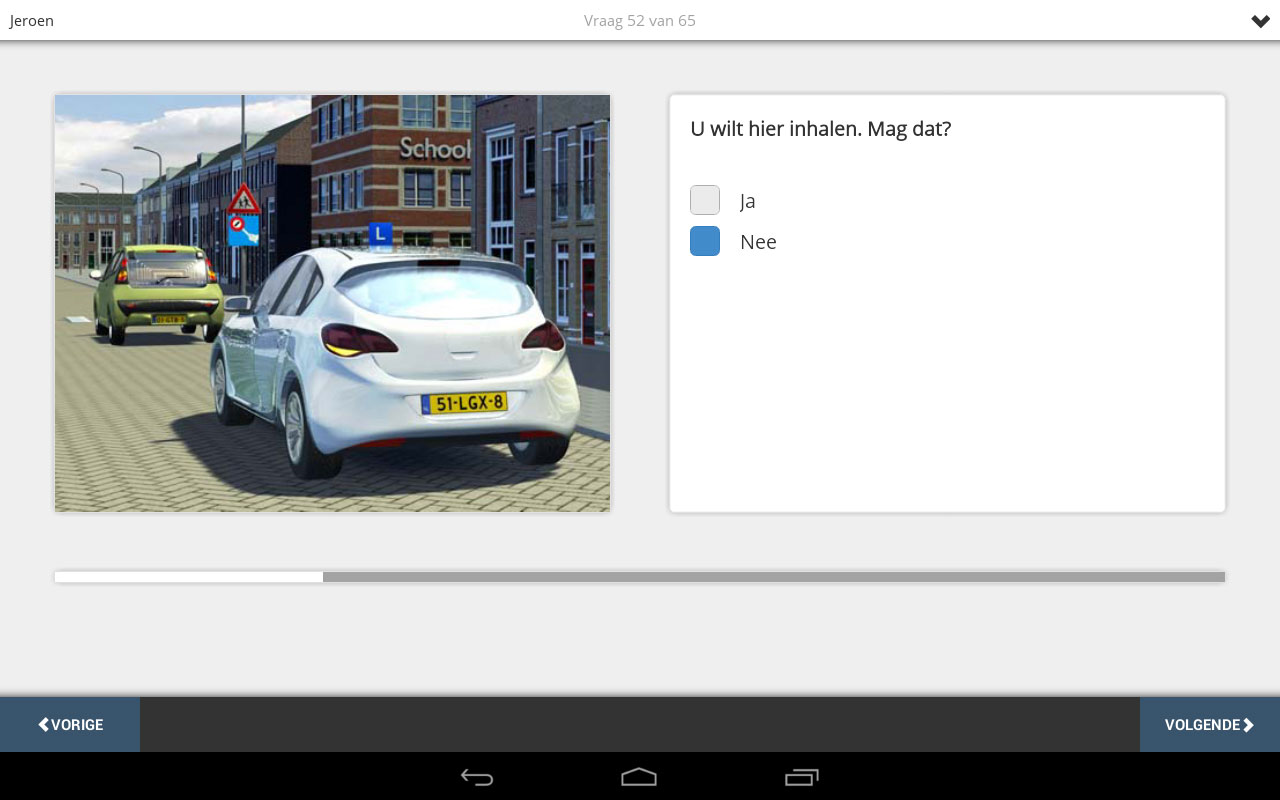Click the 'Nee' answer label text
Screen dimensions: 1280x800
point(758,242)
